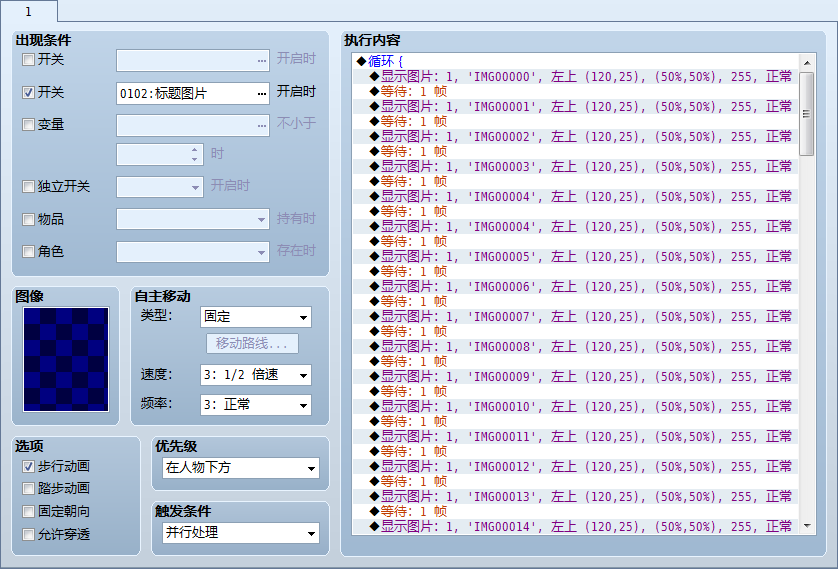838x569 pixels.
Task: Select the event graphic image box
Action: click(66, 359)
